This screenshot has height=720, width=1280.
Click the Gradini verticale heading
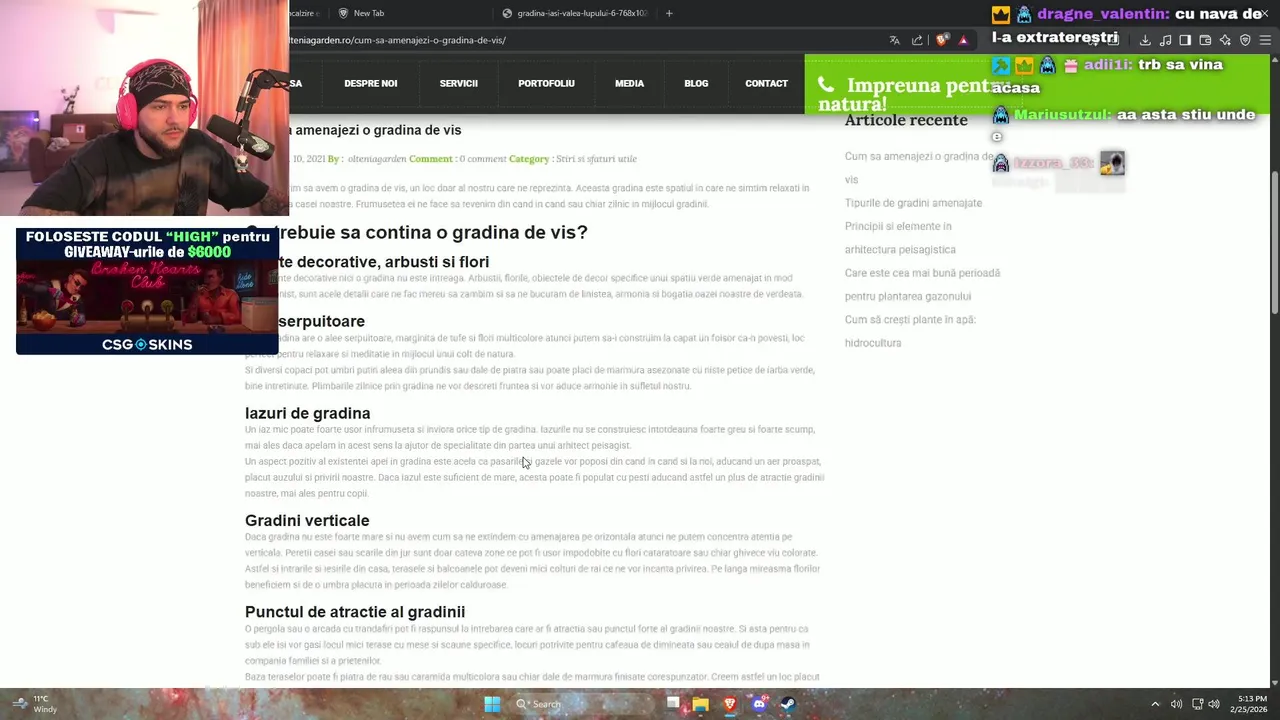point(307,520)
